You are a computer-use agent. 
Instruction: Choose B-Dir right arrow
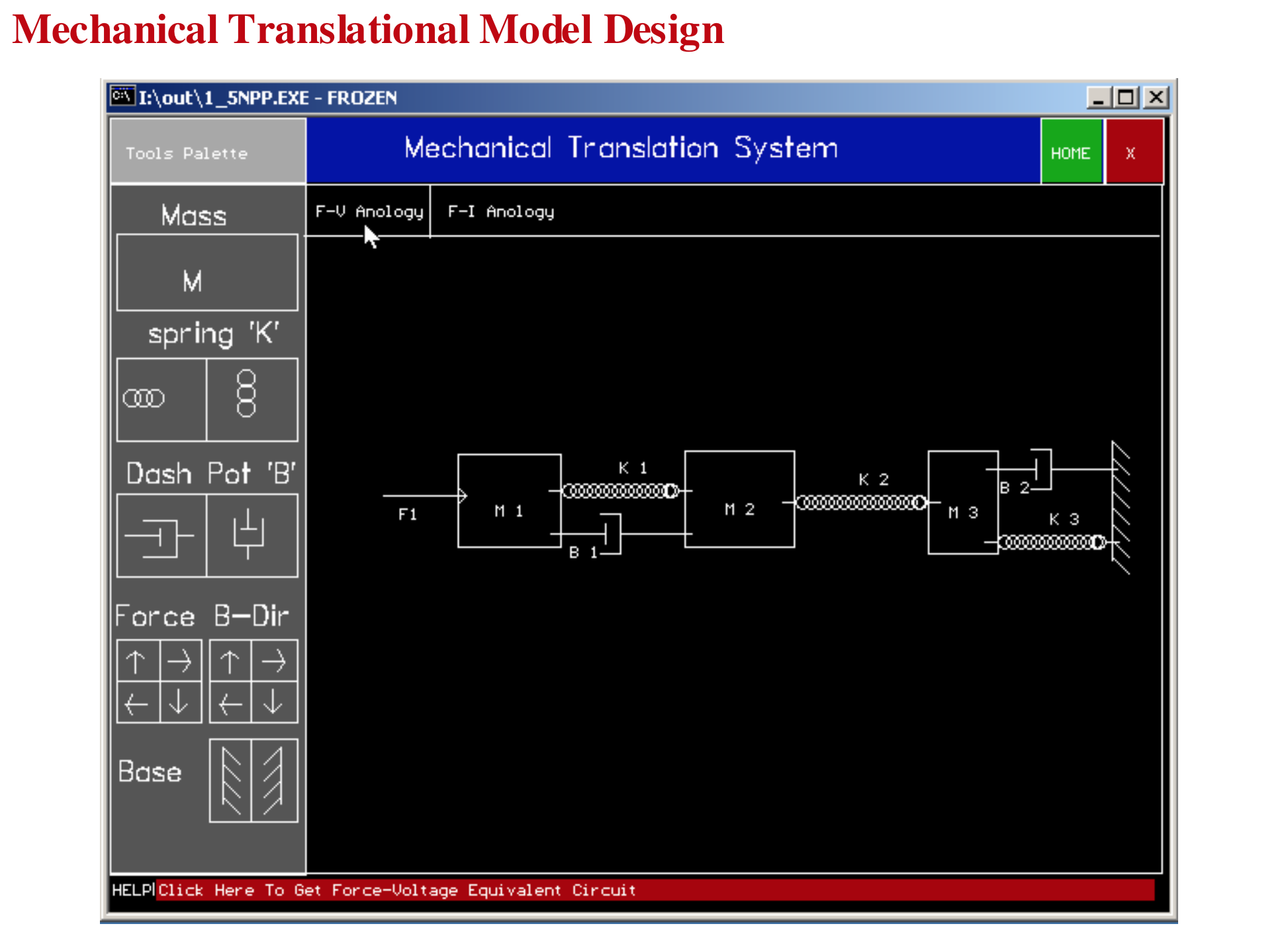[x=274, y=661]
